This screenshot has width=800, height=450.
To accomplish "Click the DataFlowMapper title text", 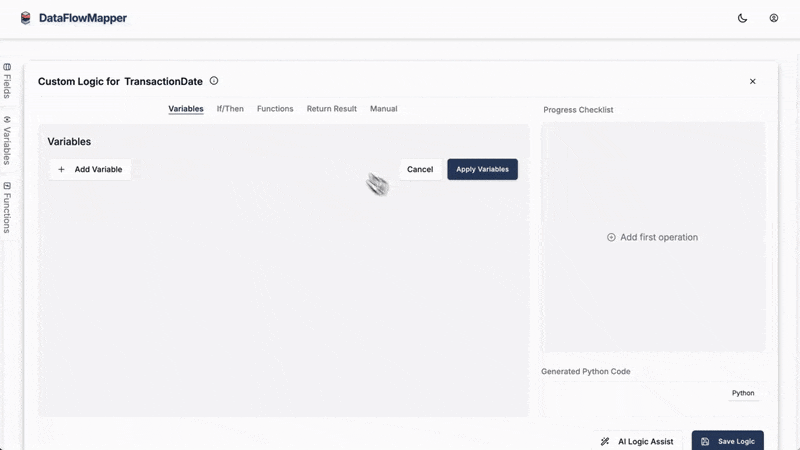I will tap(83, 18).
